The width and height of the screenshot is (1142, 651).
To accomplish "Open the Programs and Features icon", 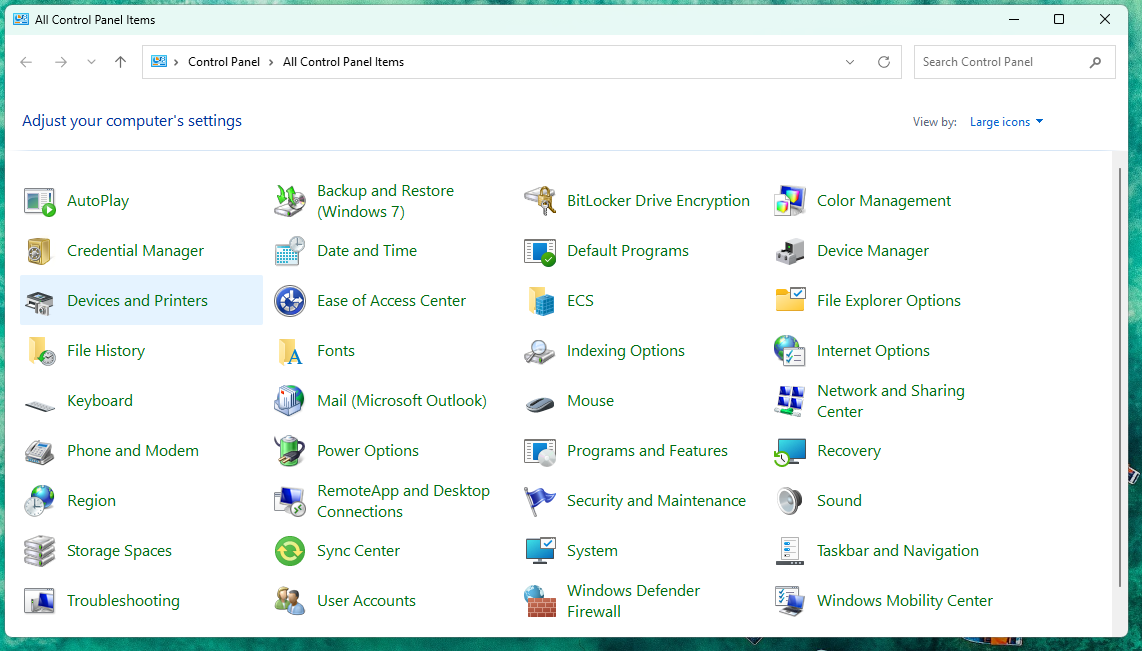I will point(540,451).
